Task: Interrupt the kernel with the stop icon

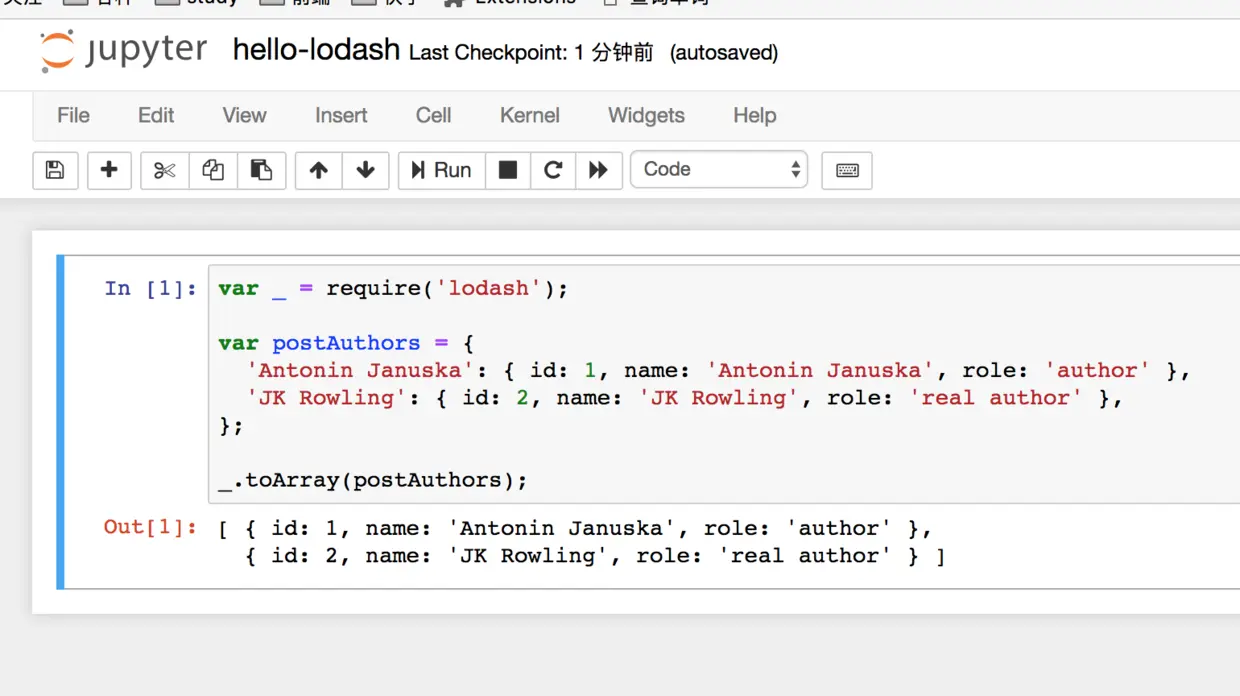Action: coord(507,170)
